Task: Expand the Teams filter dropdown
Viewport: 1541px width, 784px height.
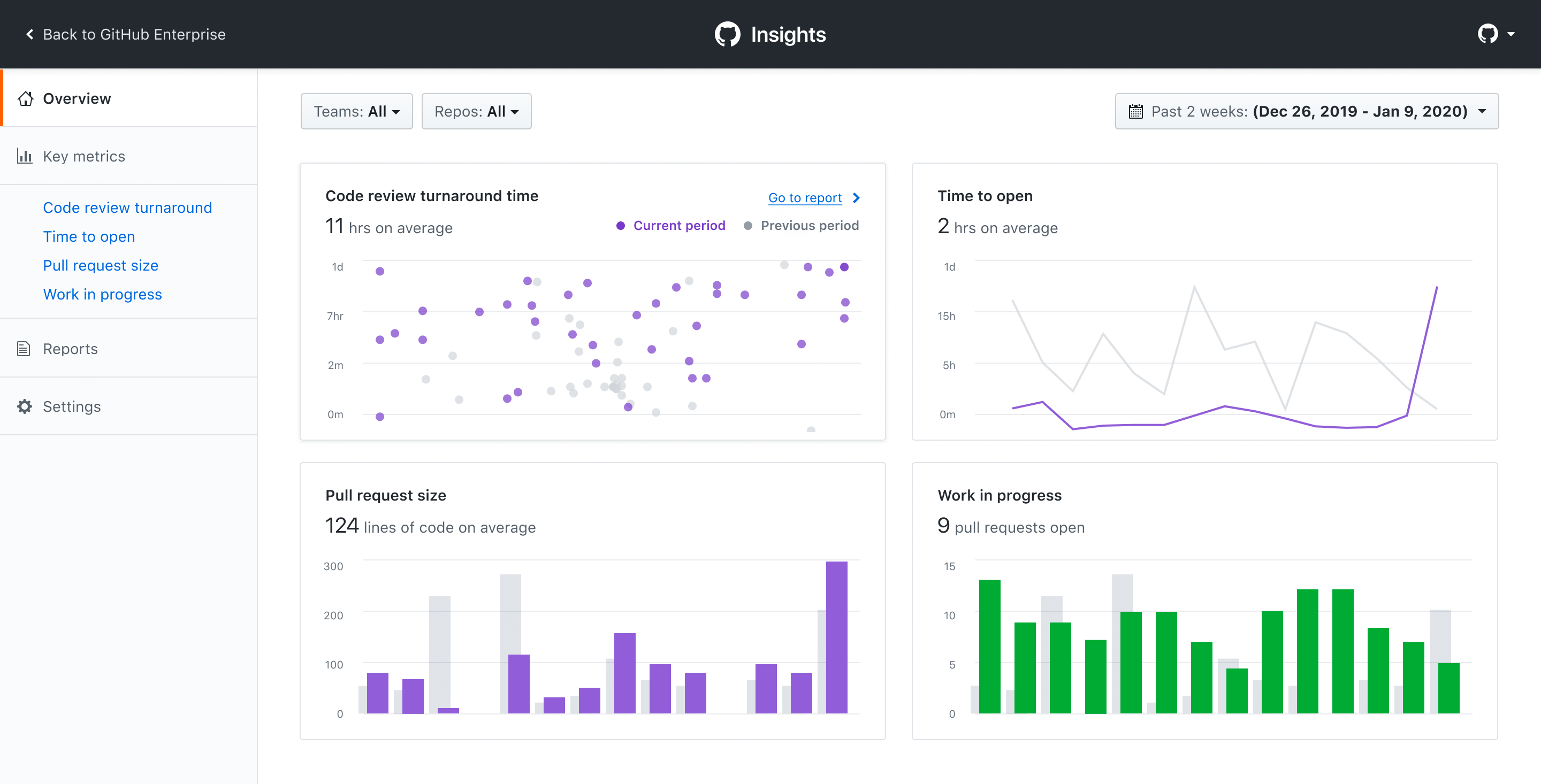Action: 355,112
